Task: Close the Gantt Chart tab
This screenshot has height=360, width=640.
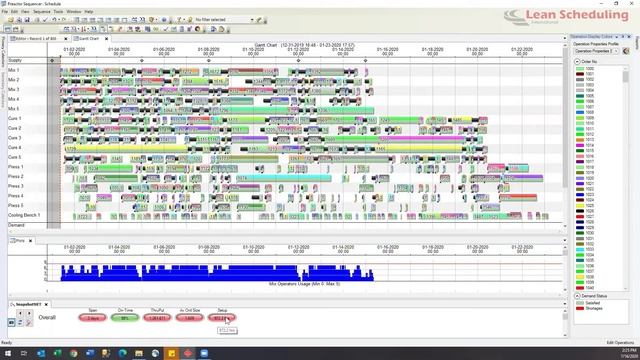Action: coord(107,39)
